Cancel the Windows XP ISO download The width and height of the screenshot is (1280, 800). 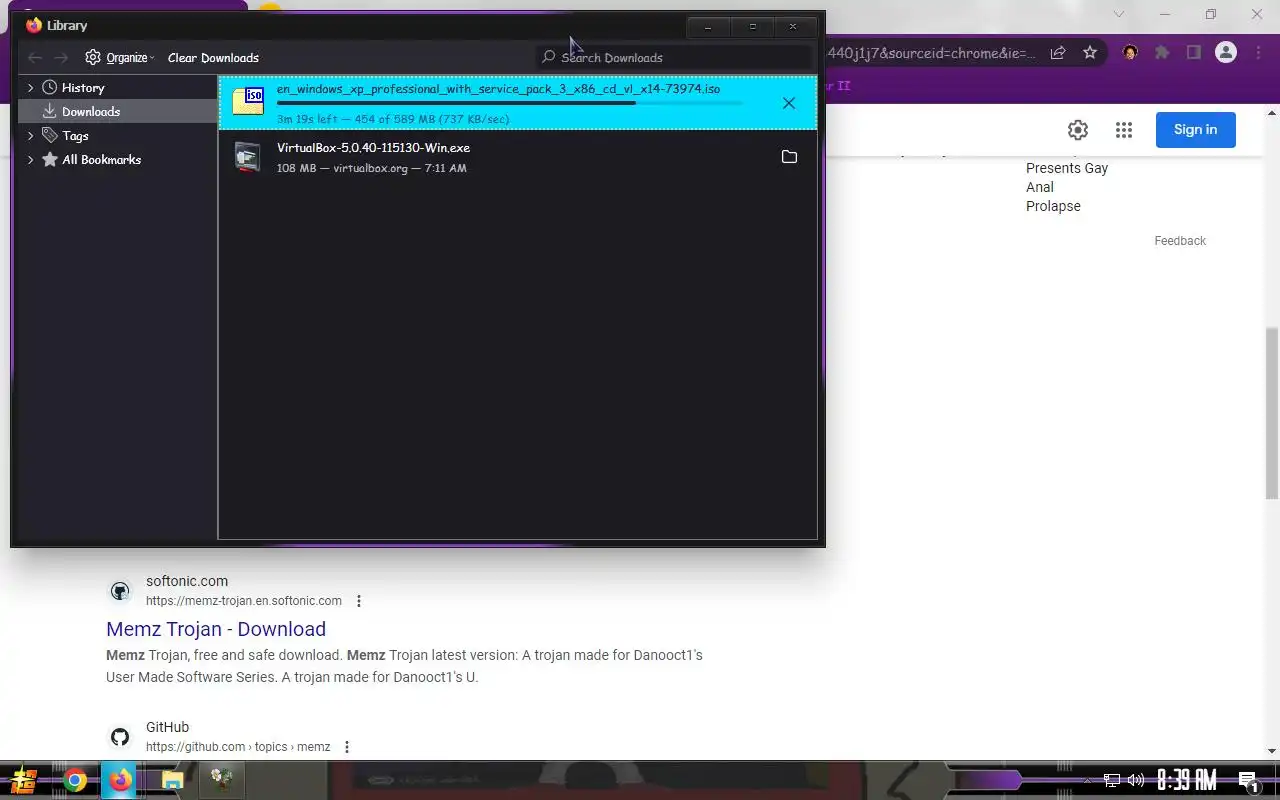tap(789, 103)
